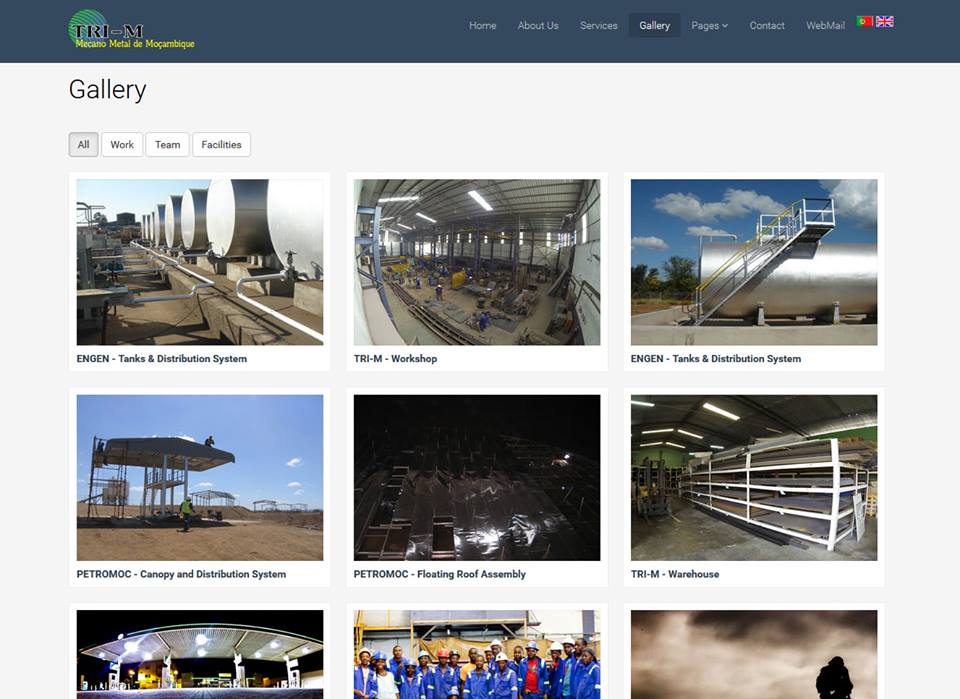Click the TRI-M Mecano Metal logo

click(x=131, y=29)
